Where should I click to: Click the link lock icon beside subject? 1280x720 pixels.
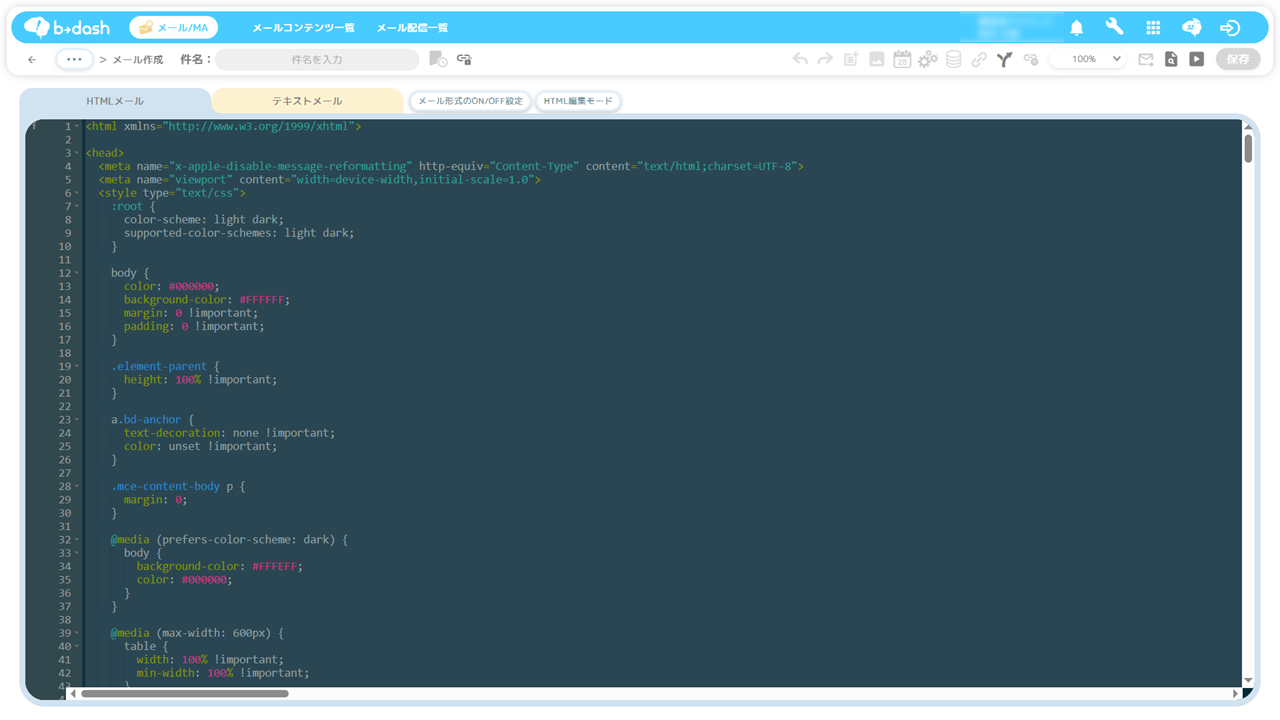click(x=464, y=59)
